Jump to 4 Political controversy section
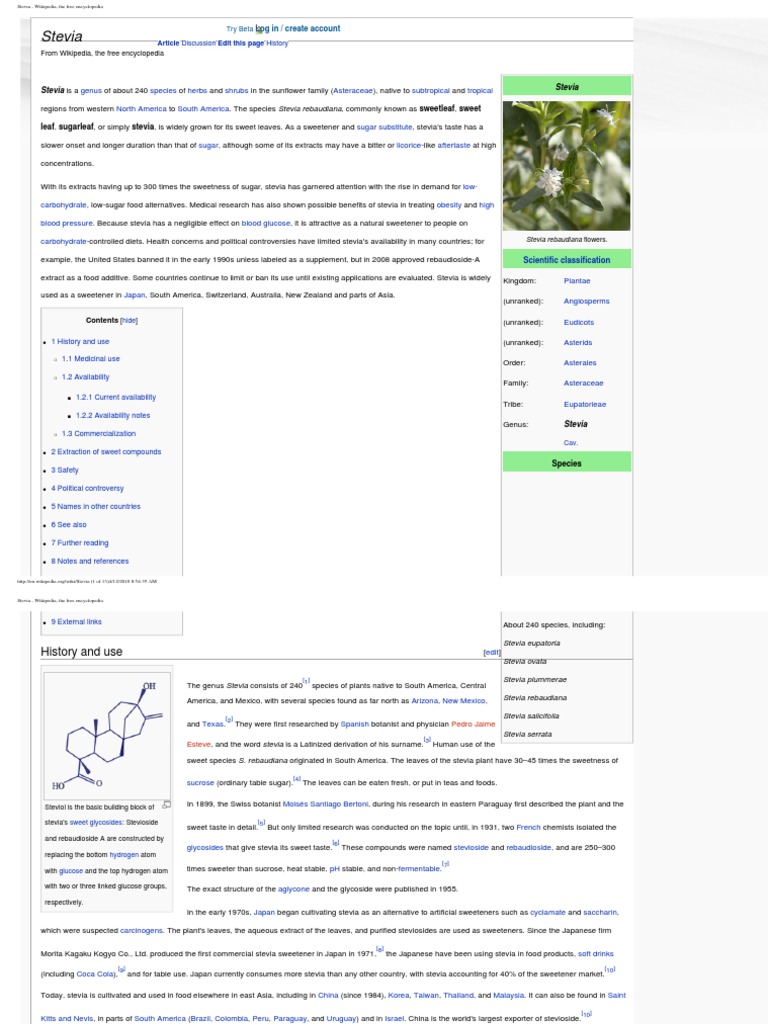This screenshot has width=768, height=1024. pyautogui.click(x=88, y=488)
